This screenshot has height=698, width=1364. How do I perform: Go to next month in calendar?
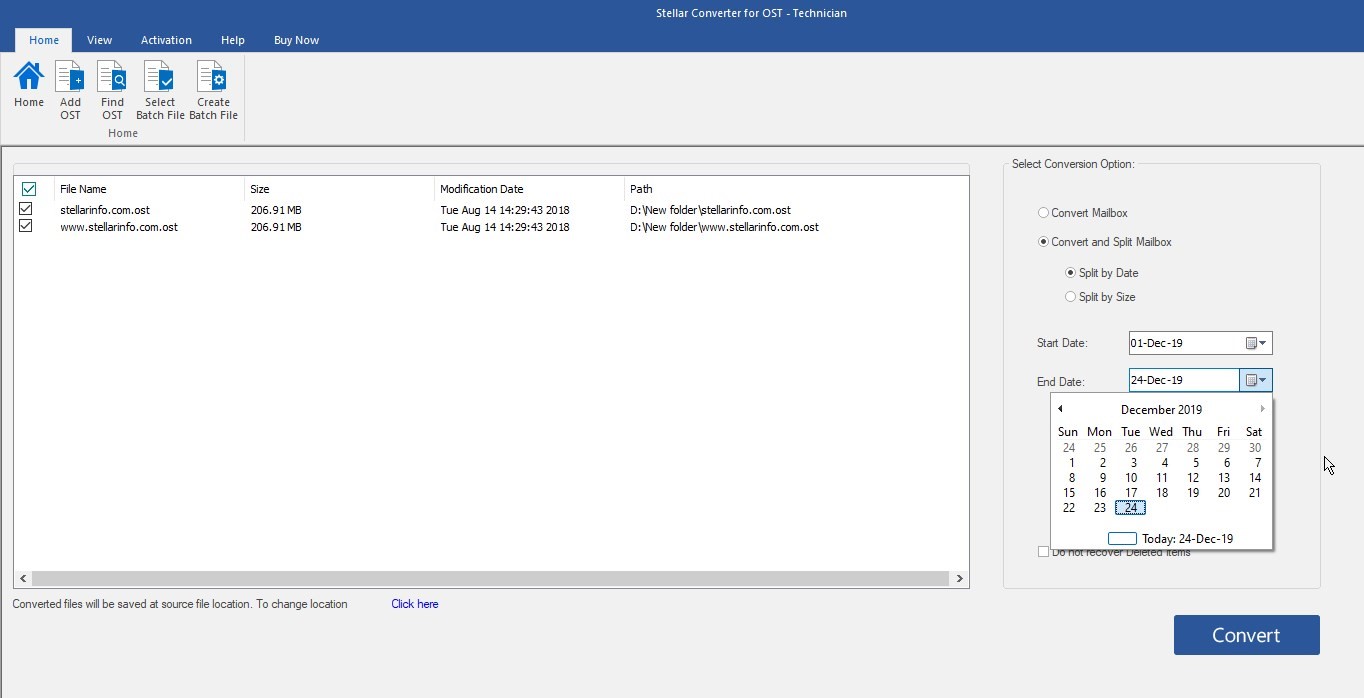pos(1262,409)
